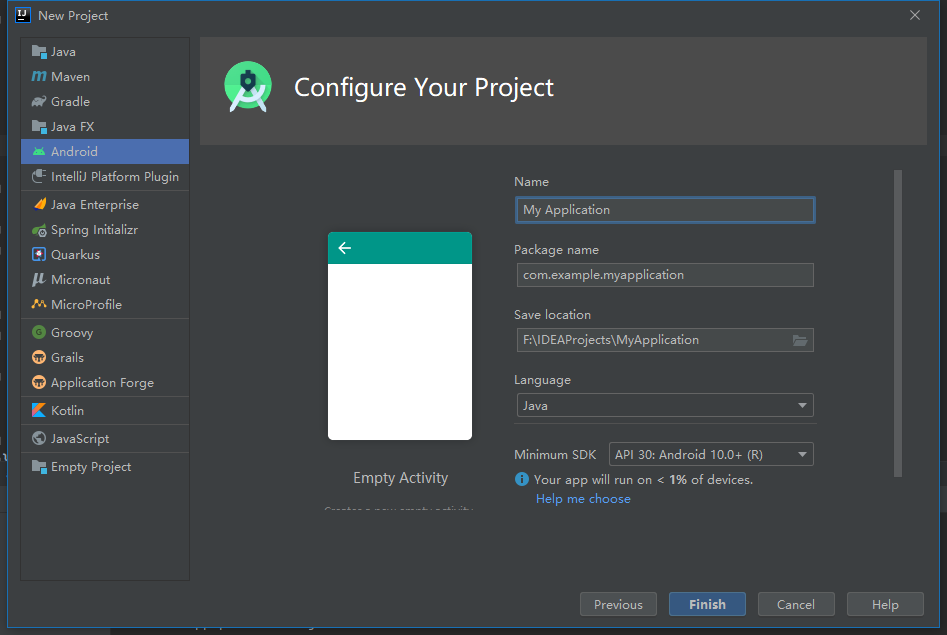Open the Minimum SDK dropdown
The width and height of the screenshot is (947, 635).
click(x=711, y=454)
